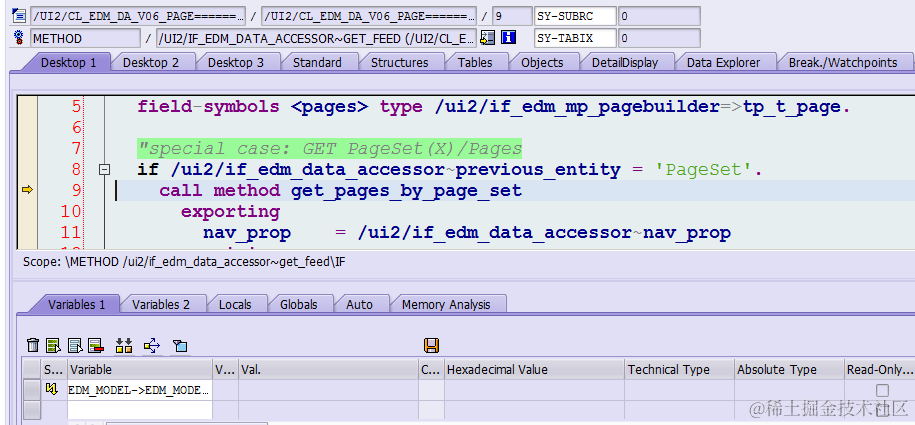915x425 pixels.
Task: Collapse the IF block at line 8
Action: 104,170
